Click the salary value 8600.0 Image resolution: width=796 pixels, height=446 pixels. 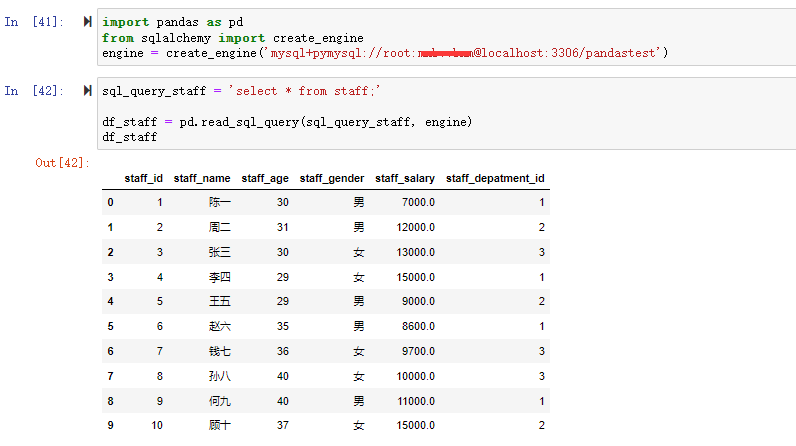pos(418,326)
